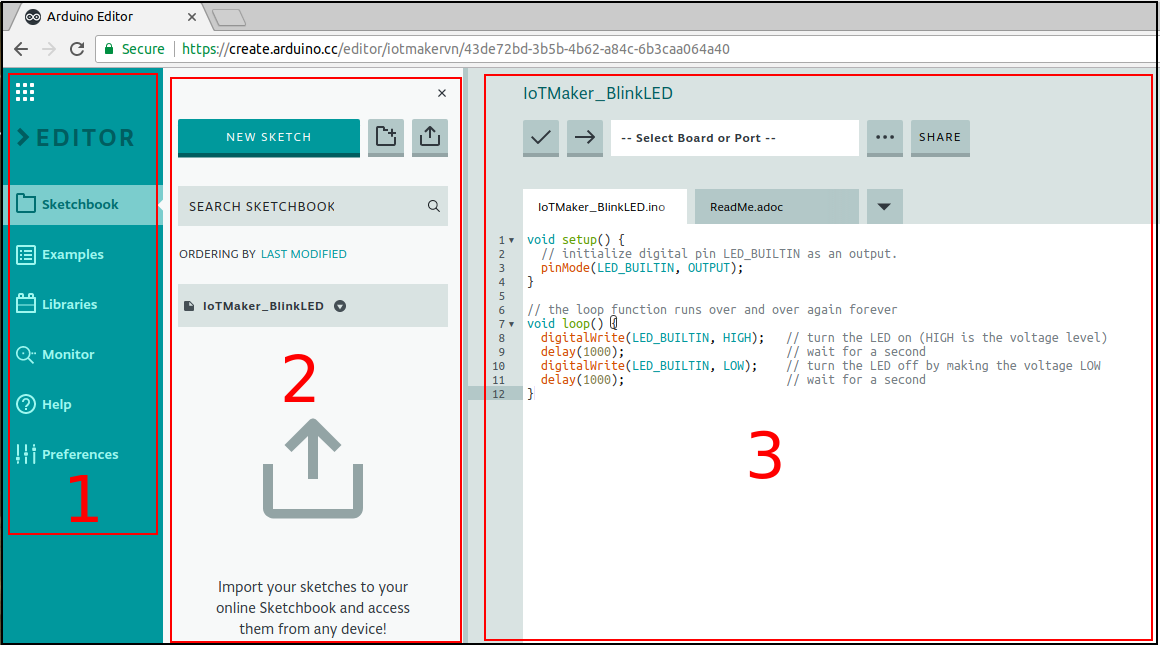Click the EDITOR logo
1160x645 pixels.
click(x=76, y=138)
